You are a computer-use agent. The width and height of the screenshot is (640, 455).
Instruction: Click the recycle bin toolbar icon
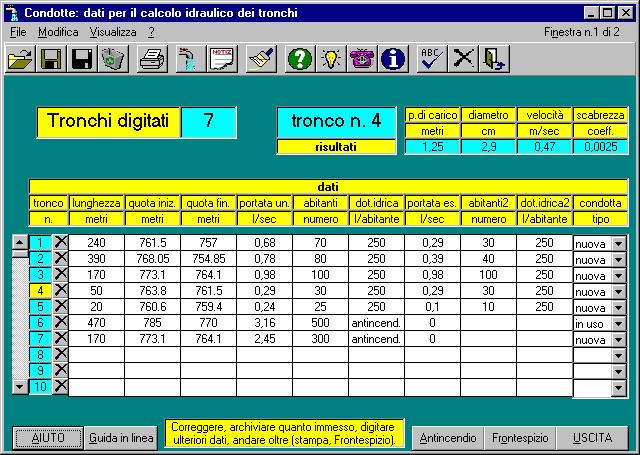pyautogui.click(x=113, y=59)
